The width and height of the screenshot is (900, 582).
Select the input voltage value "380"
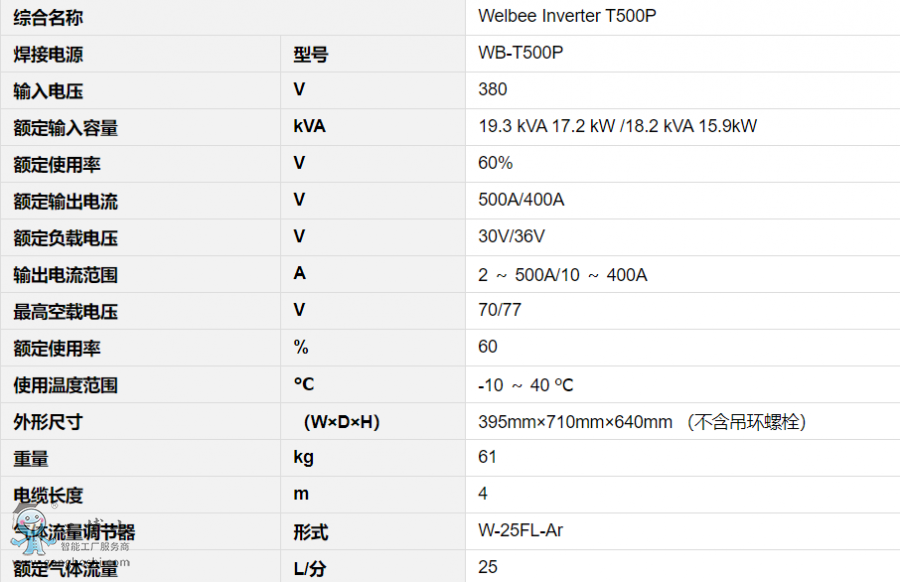pos(493,90)
